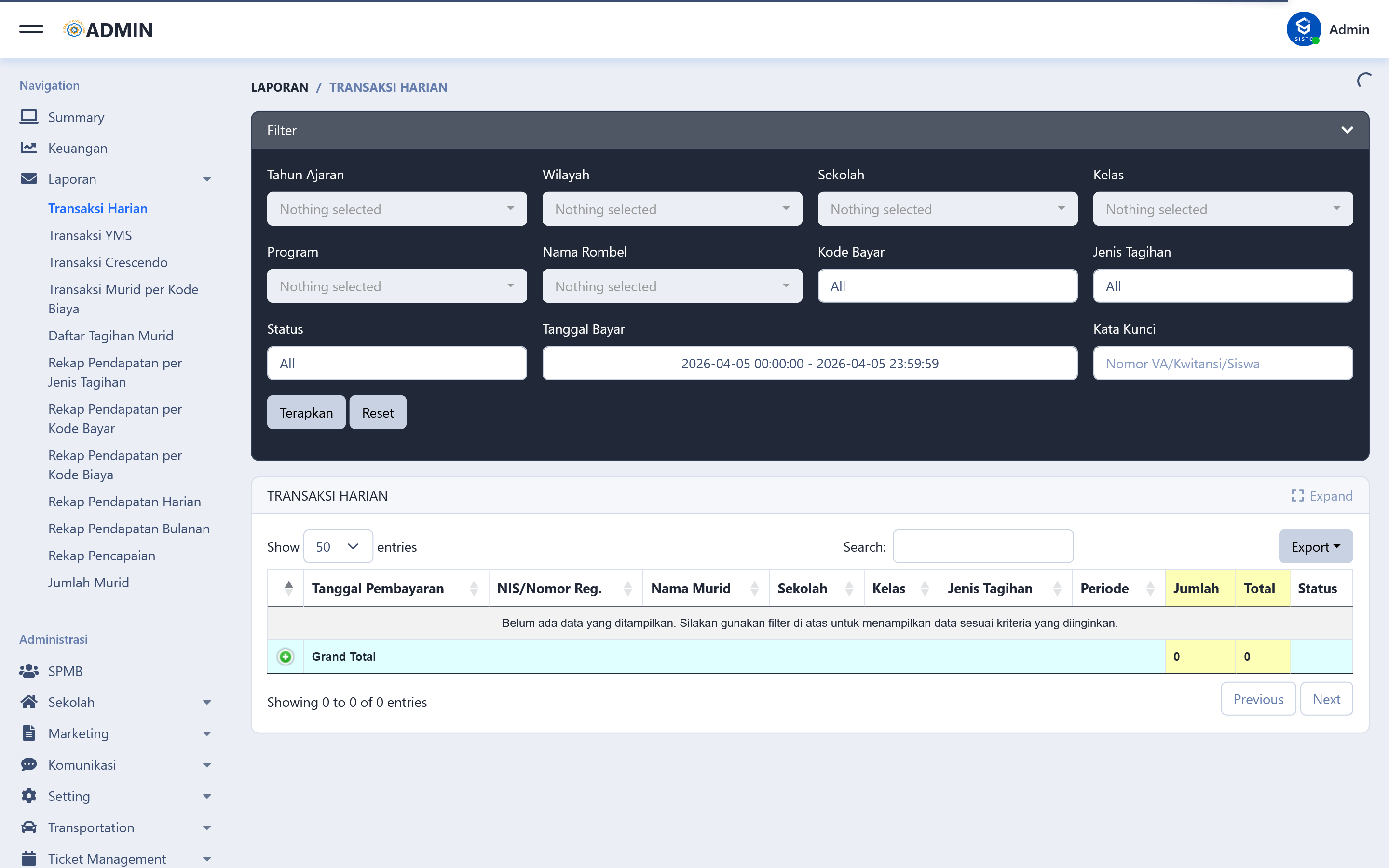Sort by Jenis Tagihan column arrows
This screenshot has height=868, width=1389.
1057,588
